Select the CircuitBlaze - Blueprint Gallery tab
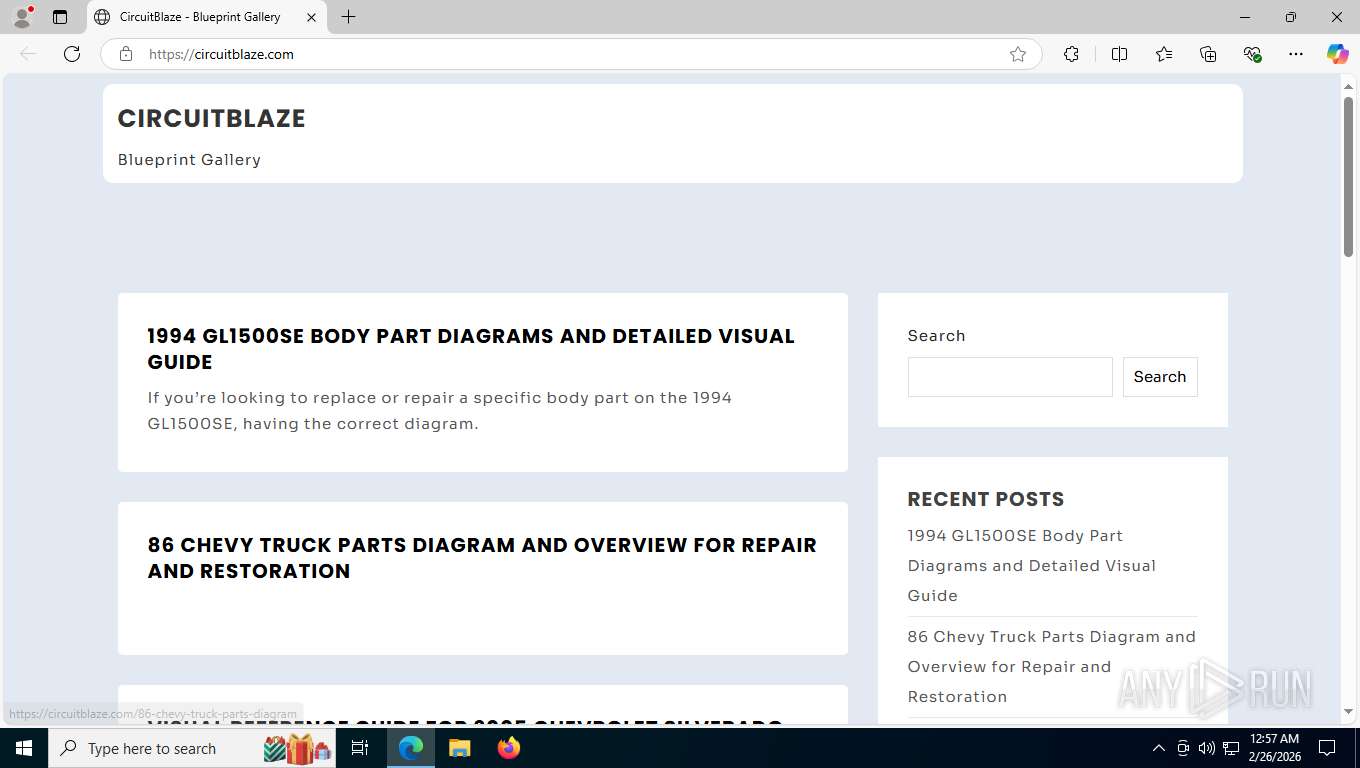The image size is (1360, 768). 207,17
